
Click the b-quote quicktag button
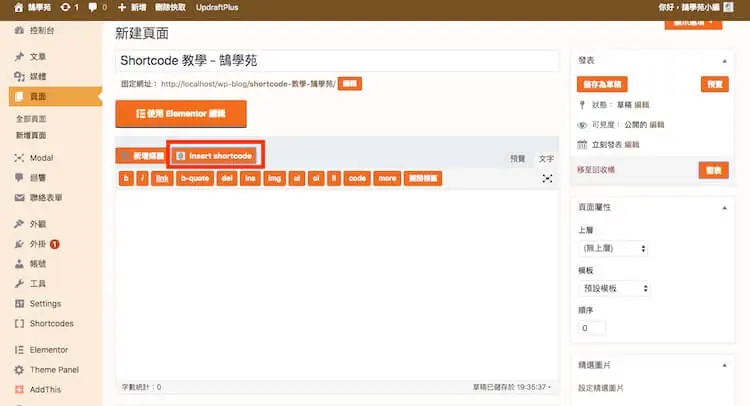[x=195, y=178]
